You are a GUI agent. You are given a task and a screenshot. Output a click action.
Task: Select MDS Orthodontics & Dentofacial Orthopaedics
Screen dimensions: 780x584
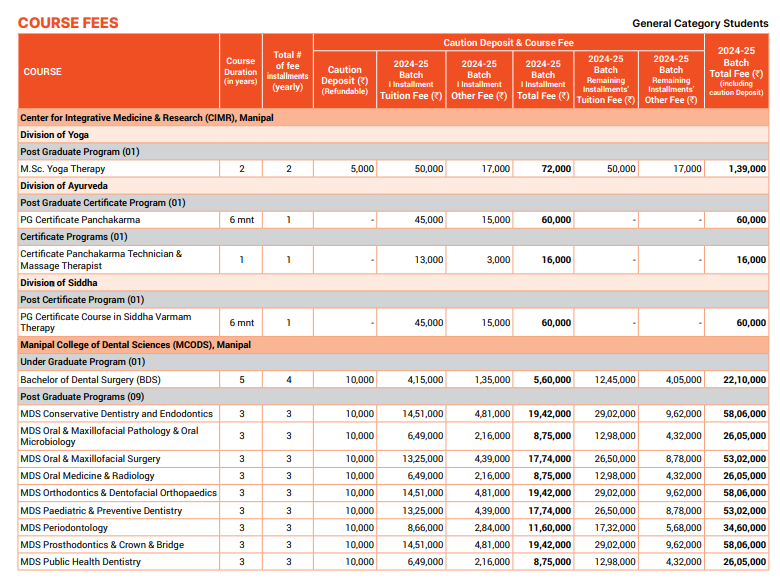coord(118,493)
